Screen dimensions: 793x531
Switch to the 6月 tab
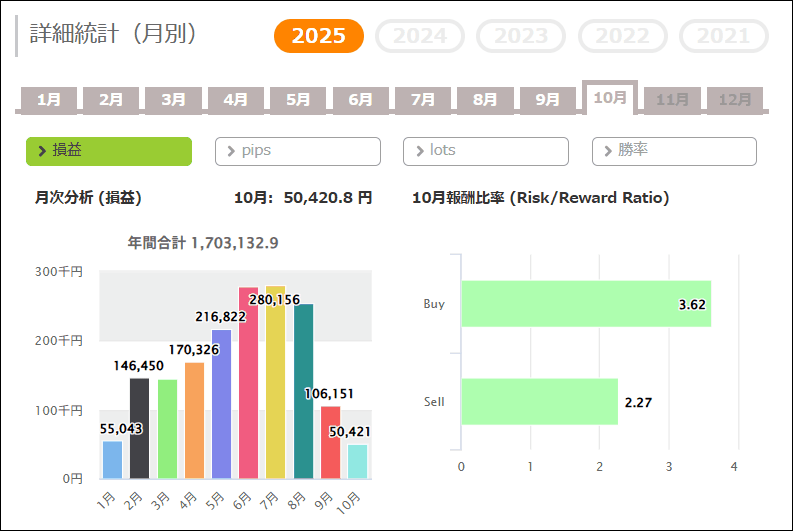click(360, 100)
